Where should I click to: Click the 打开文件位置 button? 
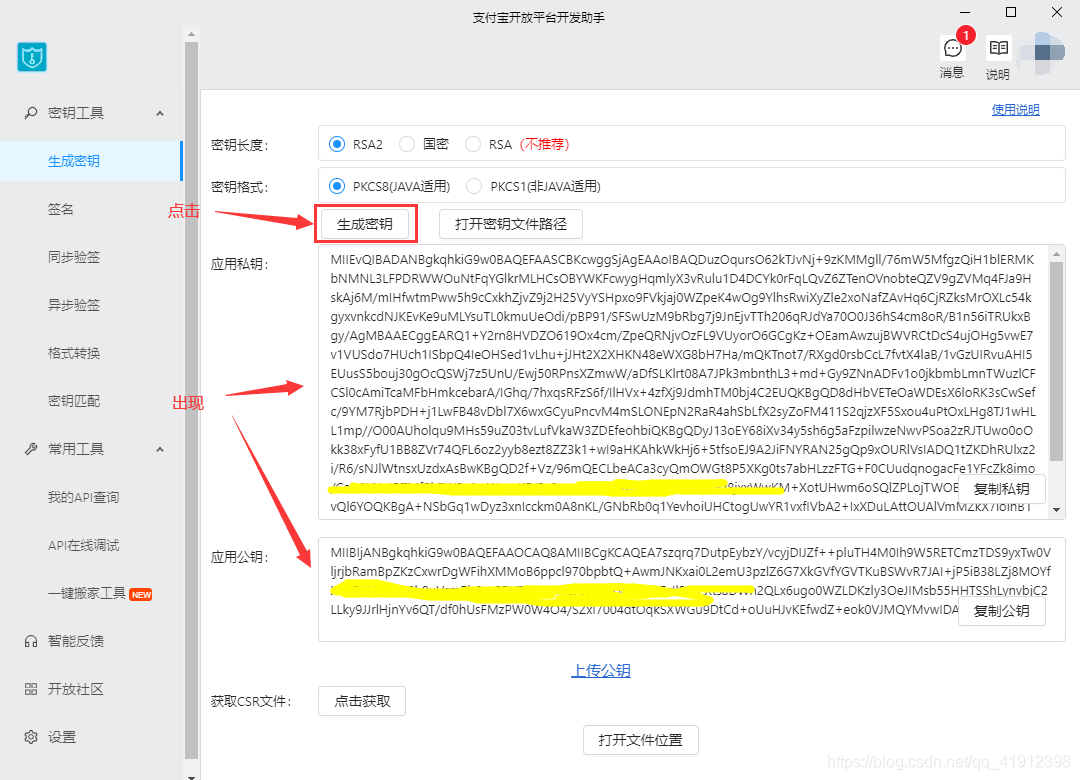click(641, 740)
